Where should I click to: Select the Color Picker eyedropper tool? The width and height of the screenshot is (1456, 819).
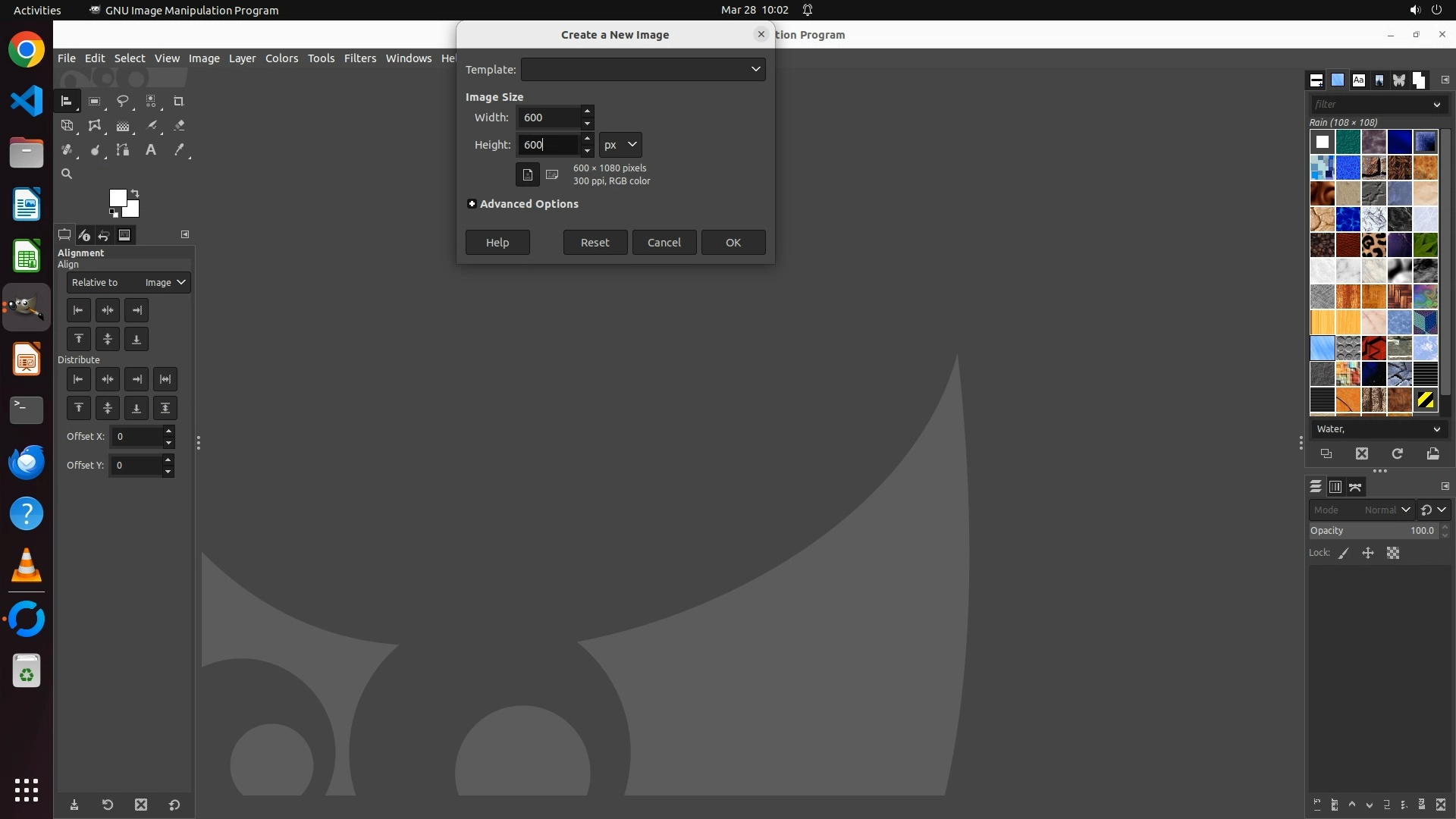tap(179, 150)
